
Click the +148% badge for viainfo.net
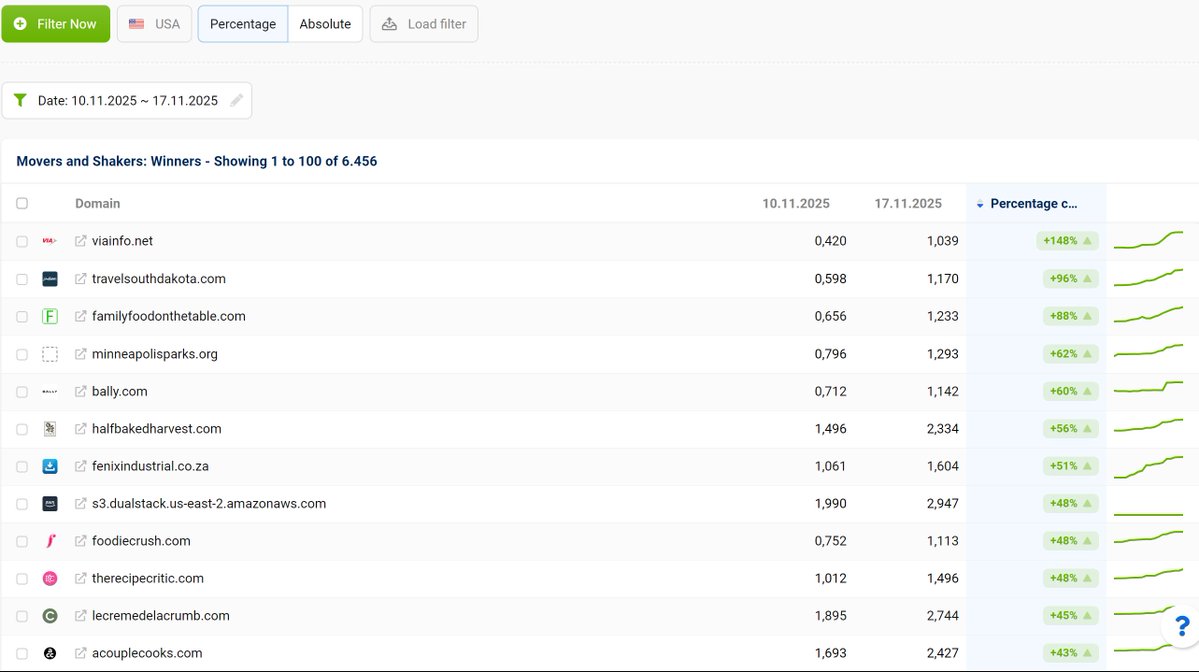pyautogui.click(x=1067, y=241)
